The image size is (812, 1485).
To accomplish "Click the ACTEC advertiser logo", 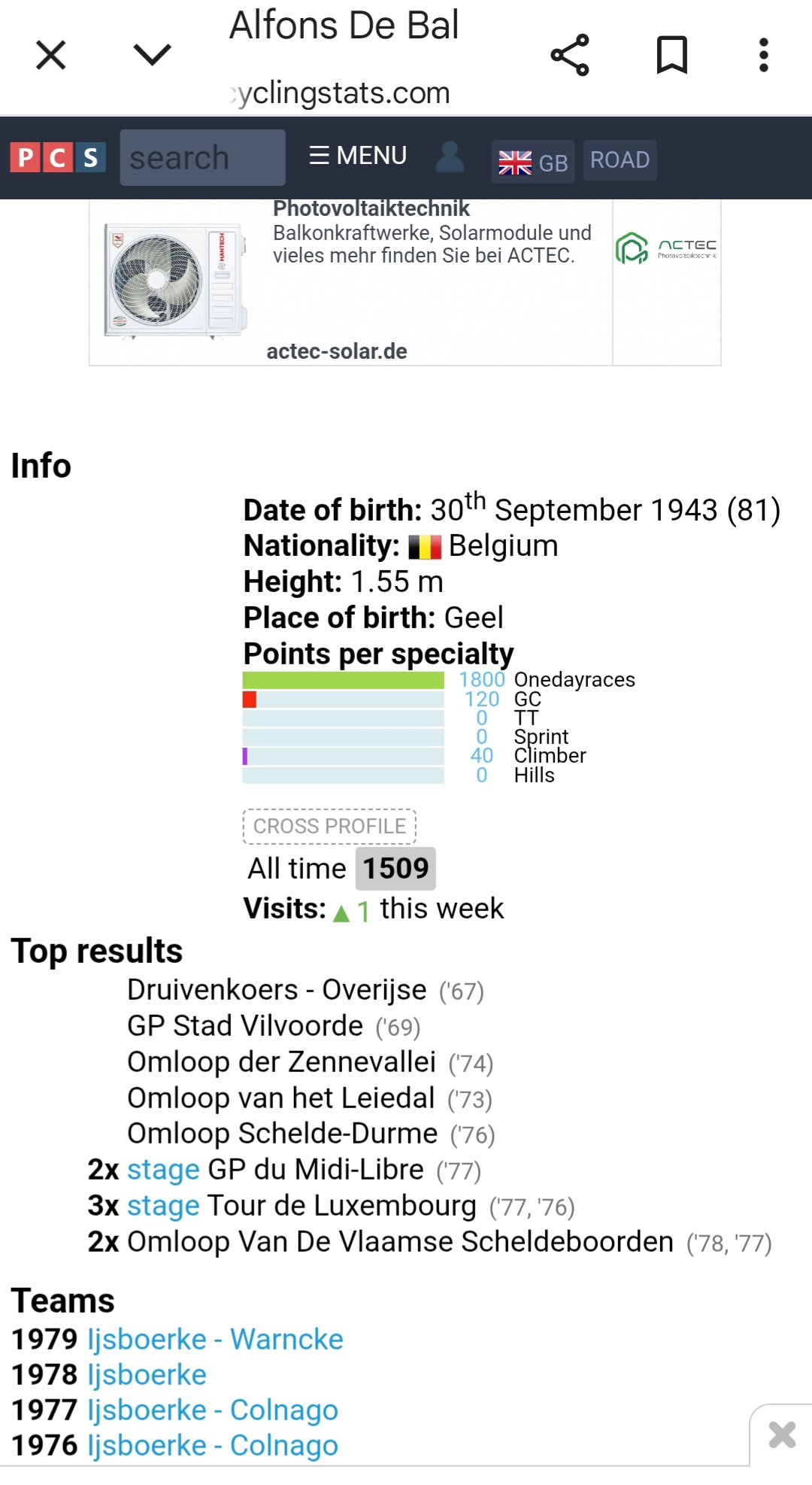I will point(666,248).
